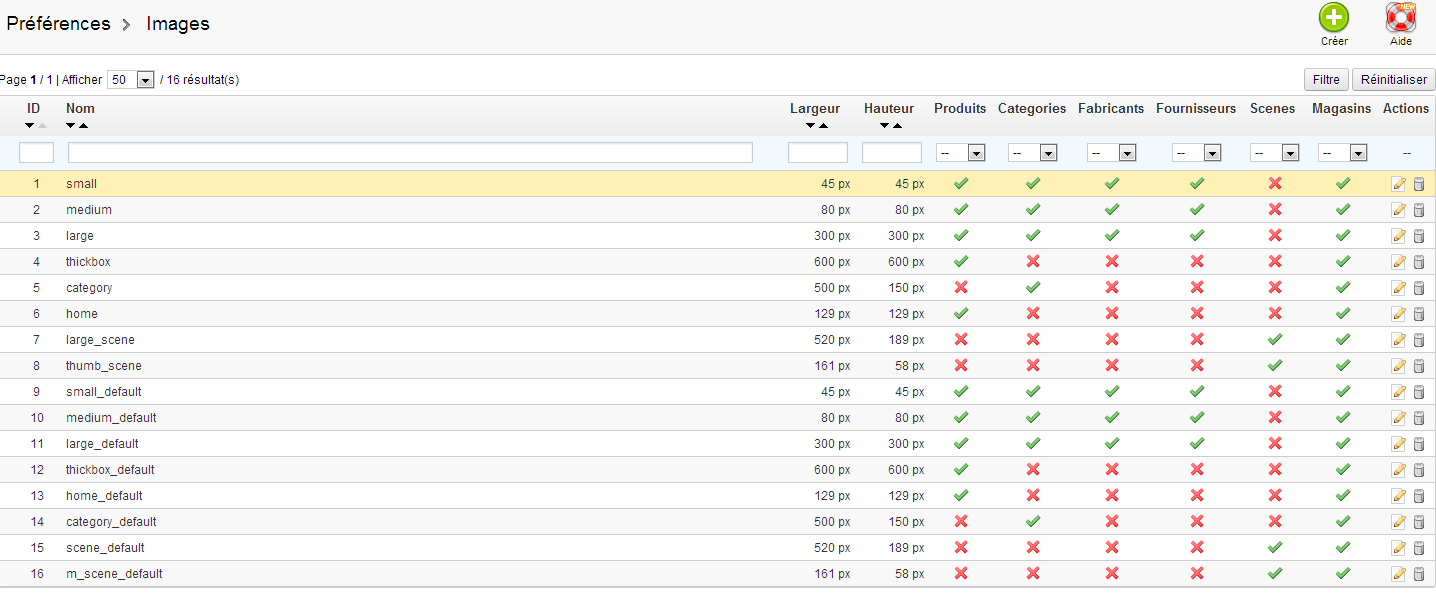Screen dimensions: 1436x595
Task: Open the Scenes filter dropdown
Action: click(1275, 153)
